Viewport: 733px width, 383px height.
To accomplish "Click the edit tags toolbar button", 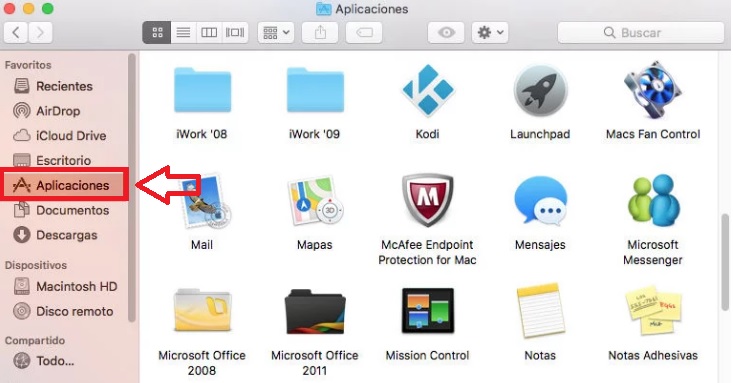I will coord(364,33).
